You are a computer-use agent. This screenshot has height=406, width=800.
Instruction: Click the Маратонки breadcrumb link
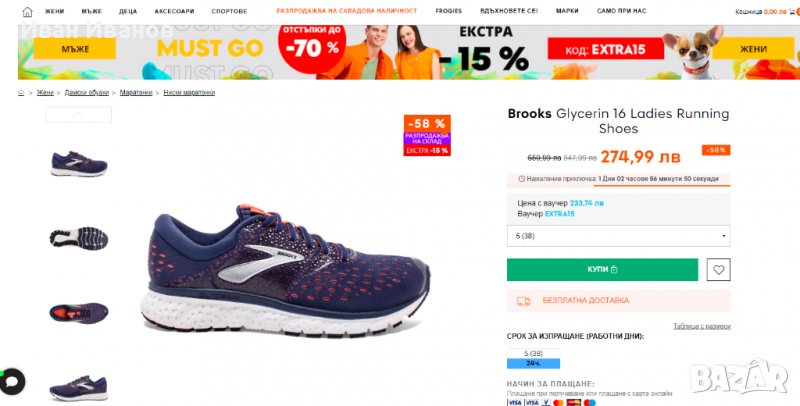[x=136, y=93]
